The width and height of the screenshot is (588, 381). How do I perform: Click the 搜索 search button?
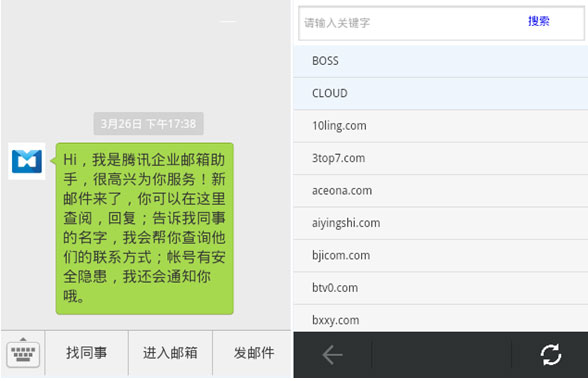tap(538, 21)
